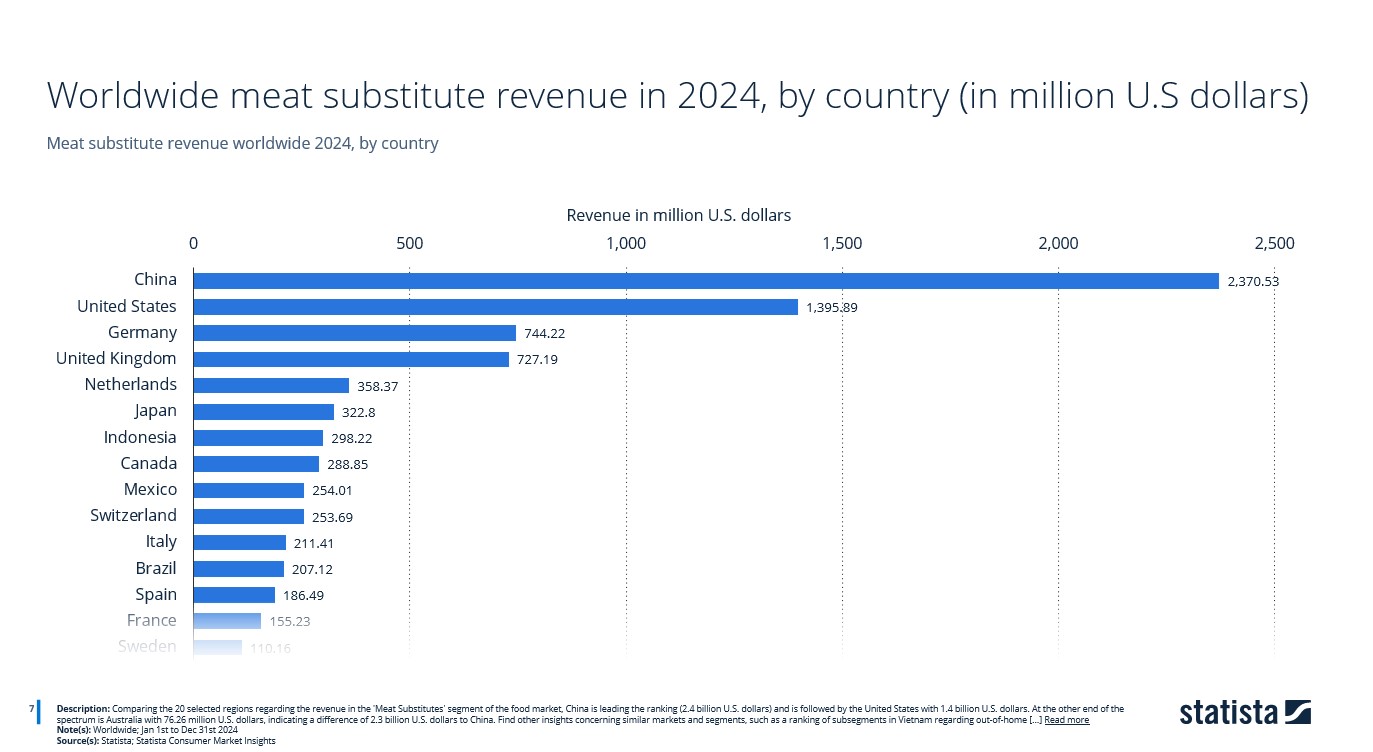Click the page number 7 marker
This screenshot has width=1373, height=752.
[31, 708]
